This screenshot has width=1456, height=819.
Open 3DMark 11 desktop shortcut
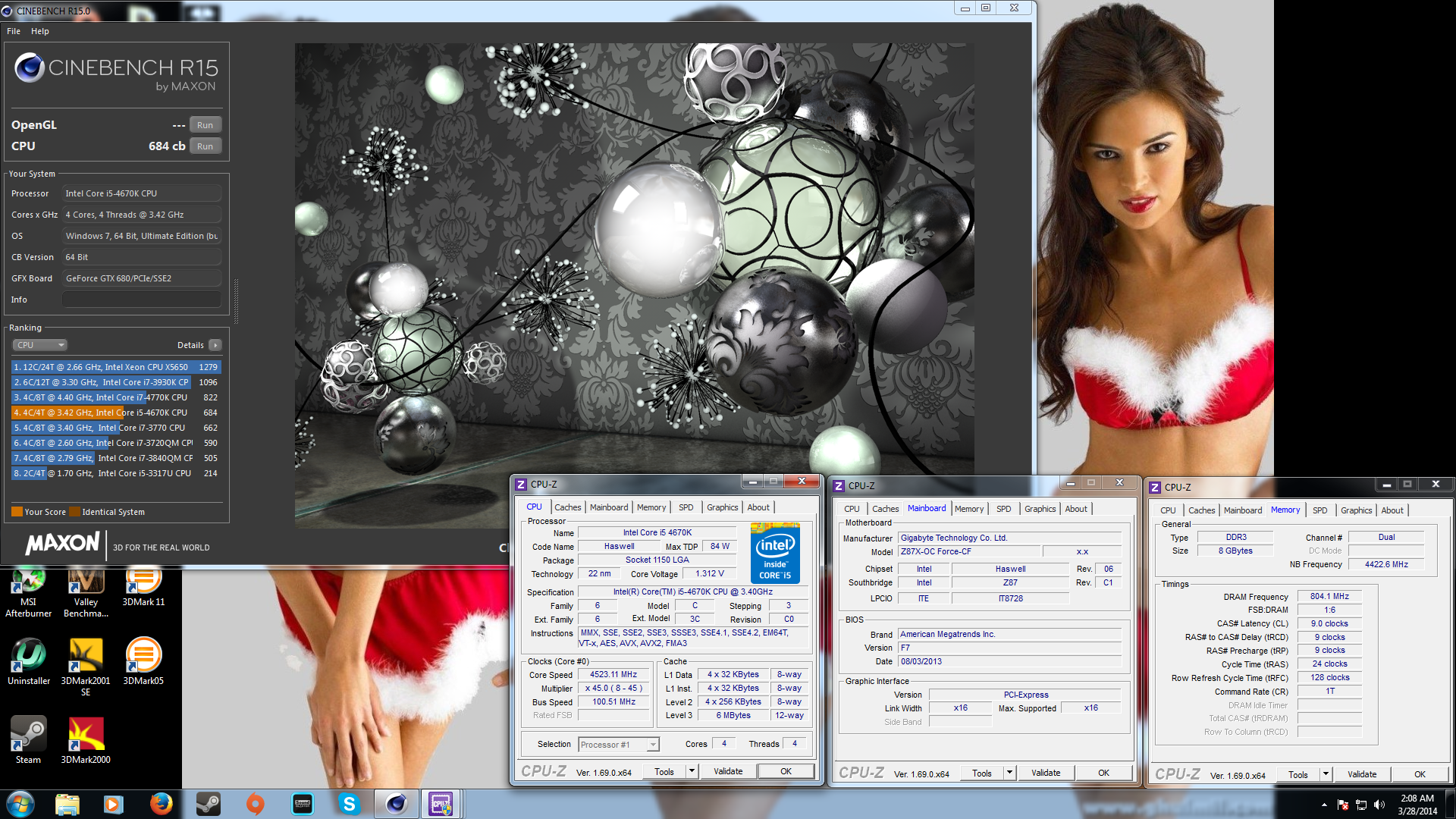[143, 588]
